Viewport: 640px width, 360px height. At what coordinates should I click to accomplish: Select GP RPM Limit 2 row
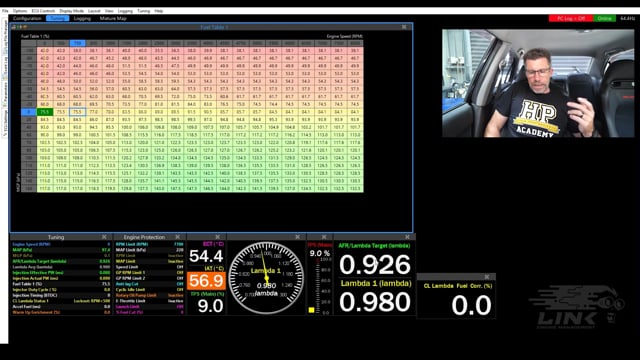pyautogui.click(x=149, y=278)
